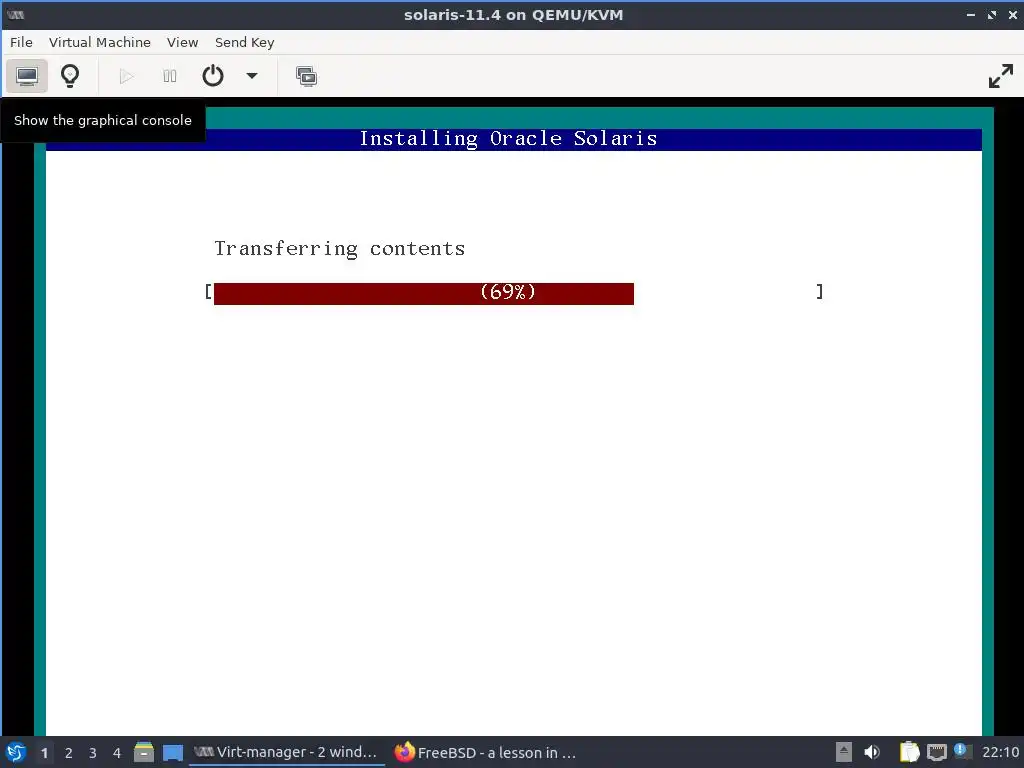Open the manage snapshots icon

coord(306,76)
